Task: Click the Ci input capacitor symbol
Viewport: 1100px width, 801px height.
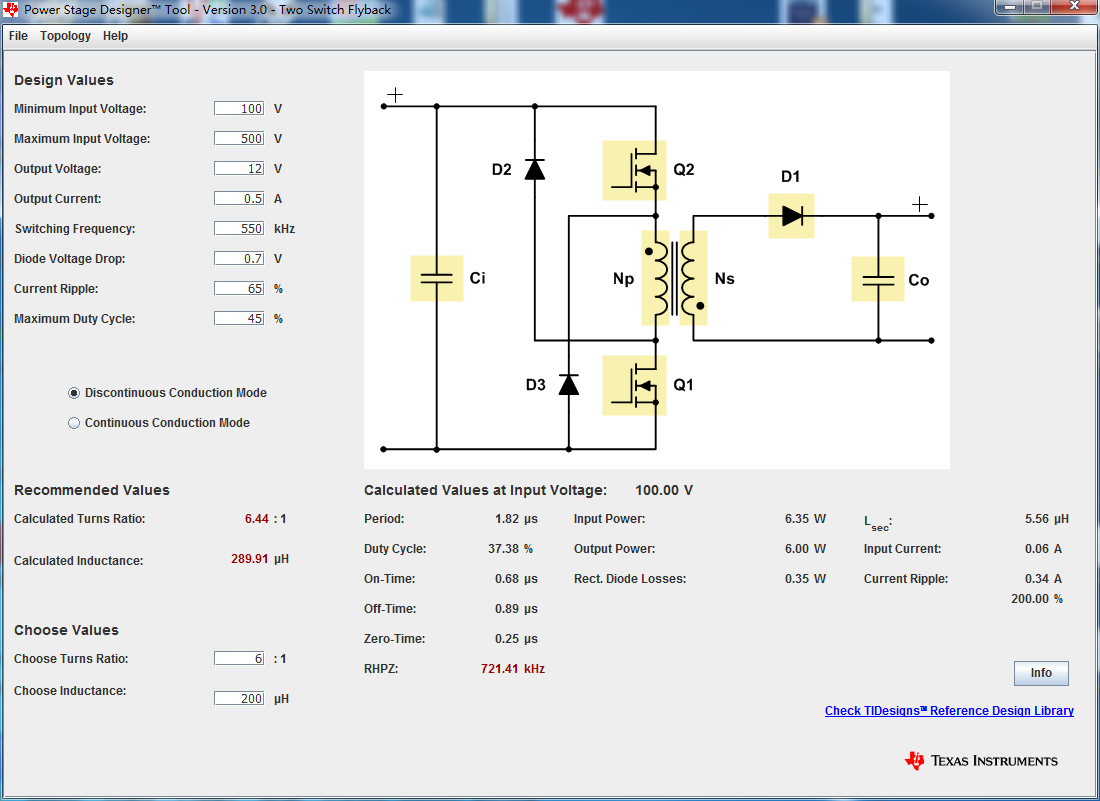Action: tap(436, 278)
